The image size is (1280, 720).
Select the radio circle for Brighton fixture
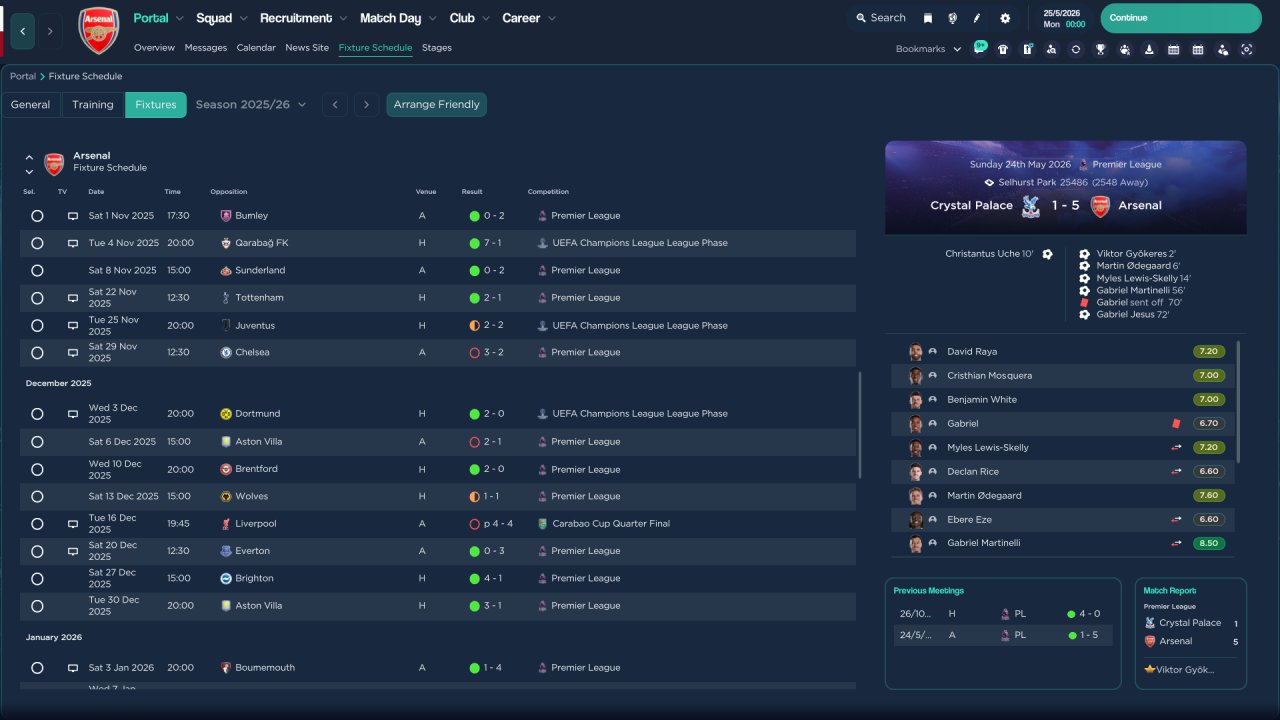(x=37, y=579)
